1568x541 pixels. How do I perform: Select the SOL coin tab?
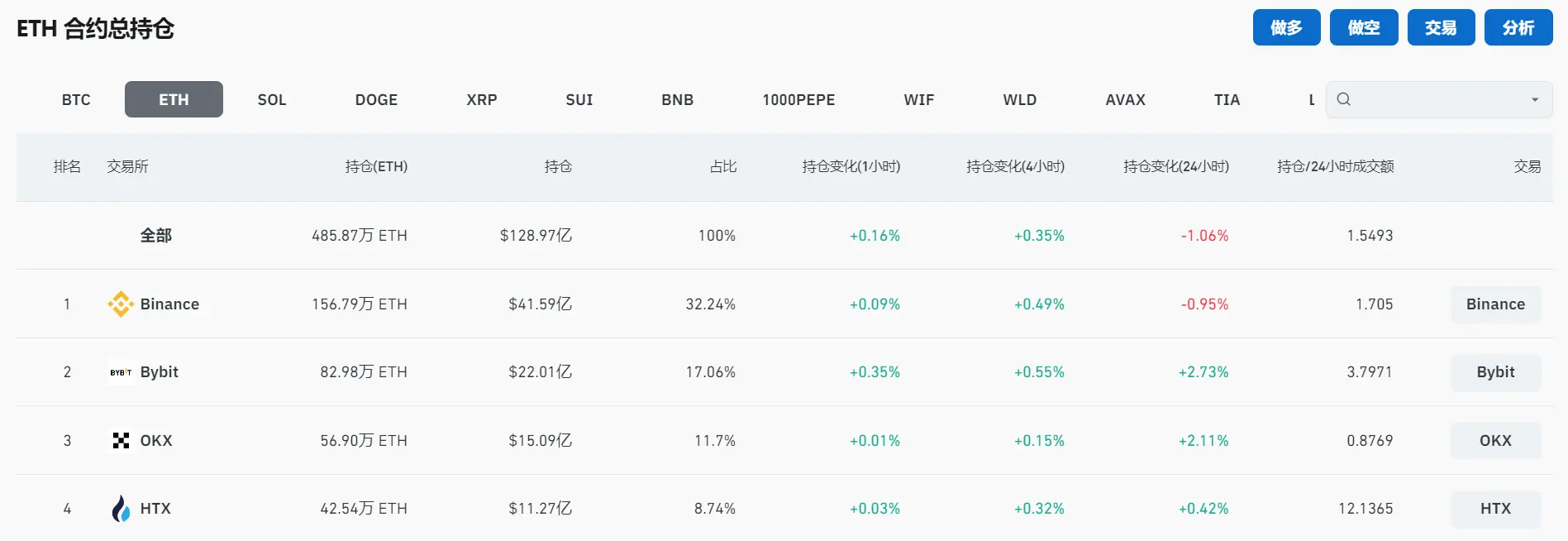point(272,100)
